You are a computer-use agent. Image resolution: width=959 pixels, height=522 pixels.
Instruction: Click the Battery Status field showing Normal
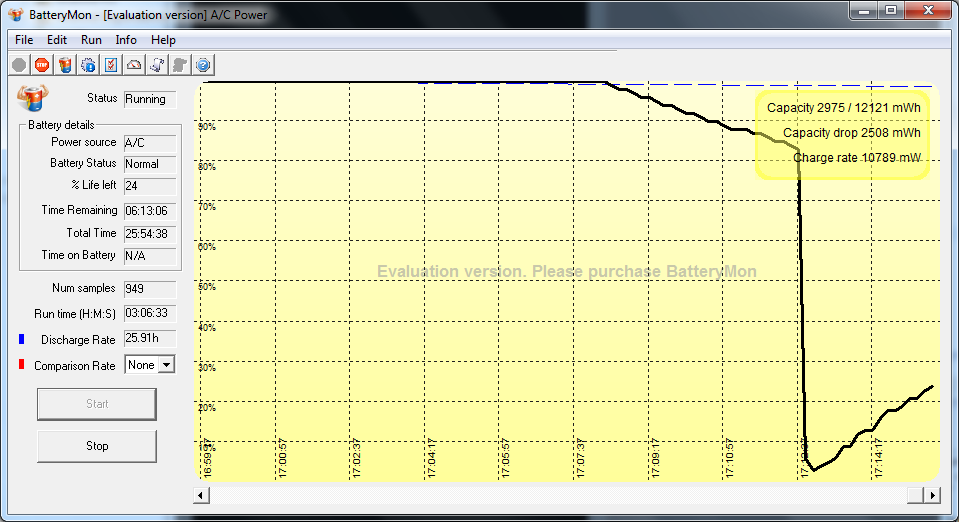150,164
